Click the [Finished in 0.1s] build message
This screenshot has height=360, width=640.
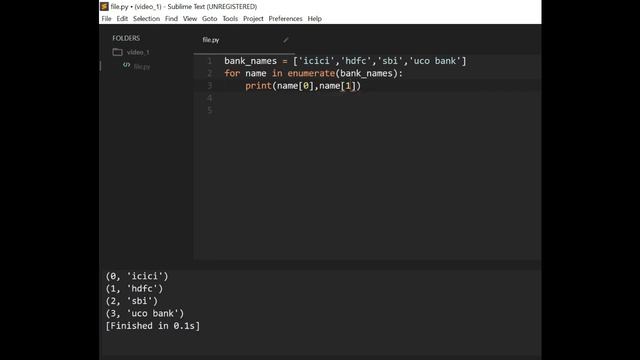153,326
